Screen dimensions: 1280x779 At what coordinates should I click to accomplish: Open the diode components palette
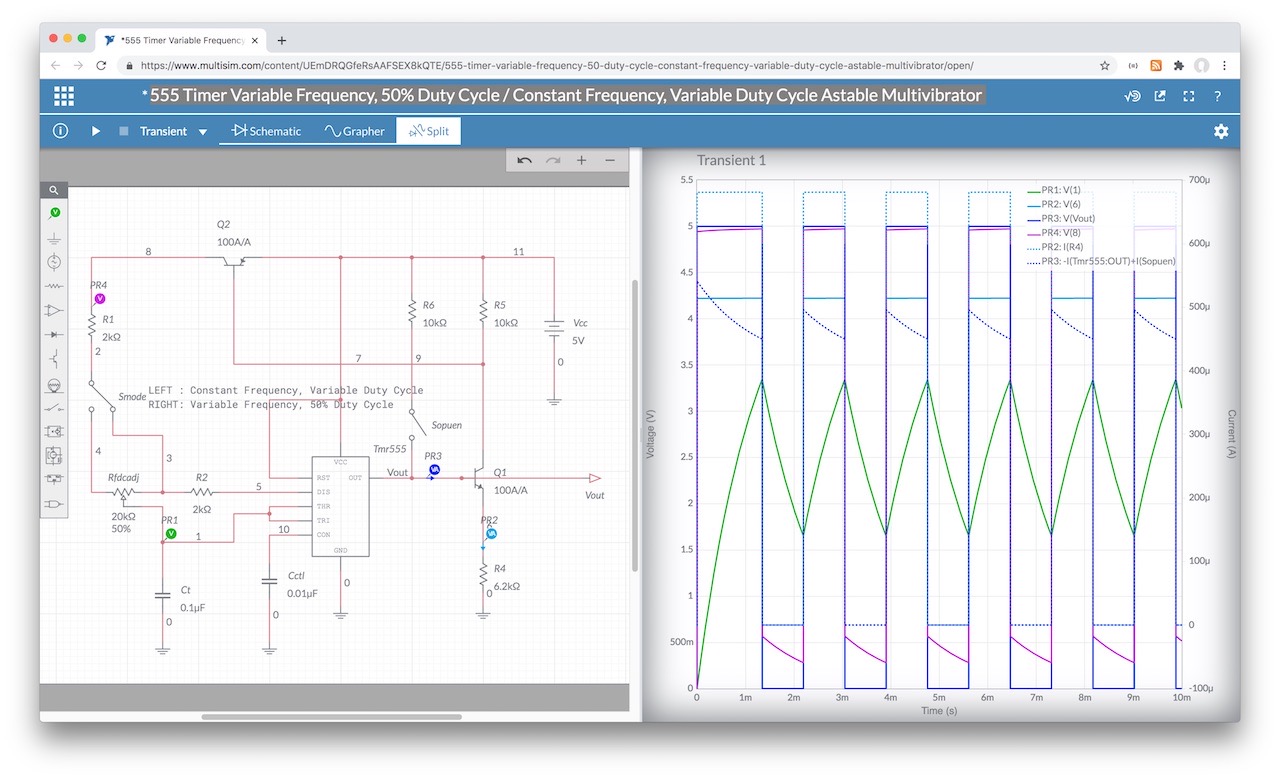[x=54, y=334]
